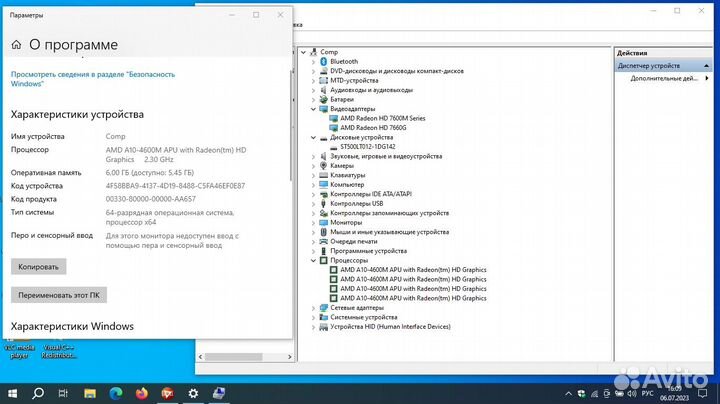Viewport: 720px width, 404px height.
Task: Collapse the Видеоадаптеры tree node
Action: 313,109
